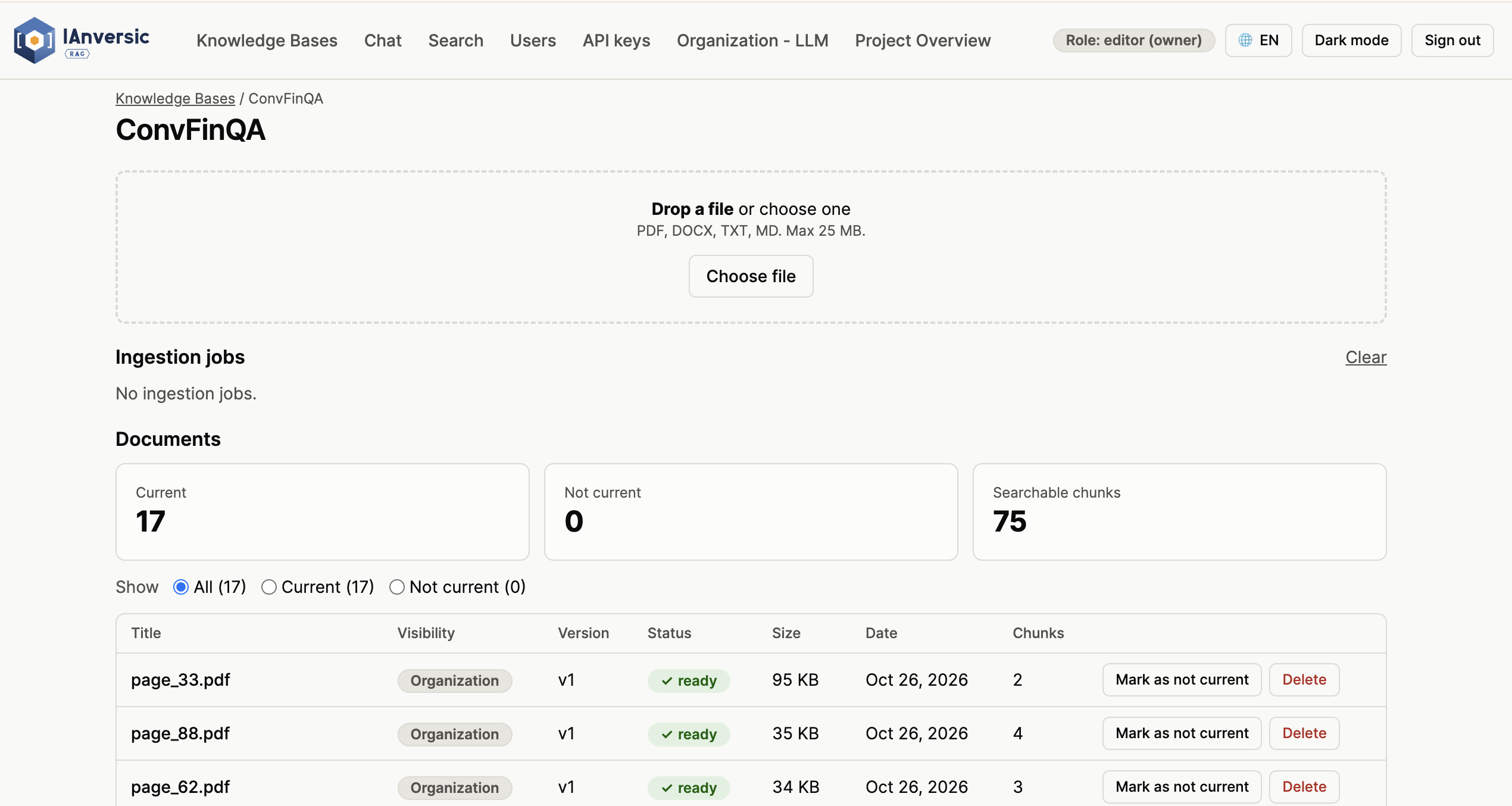Select the All (17) radio filter

[181, 587]
